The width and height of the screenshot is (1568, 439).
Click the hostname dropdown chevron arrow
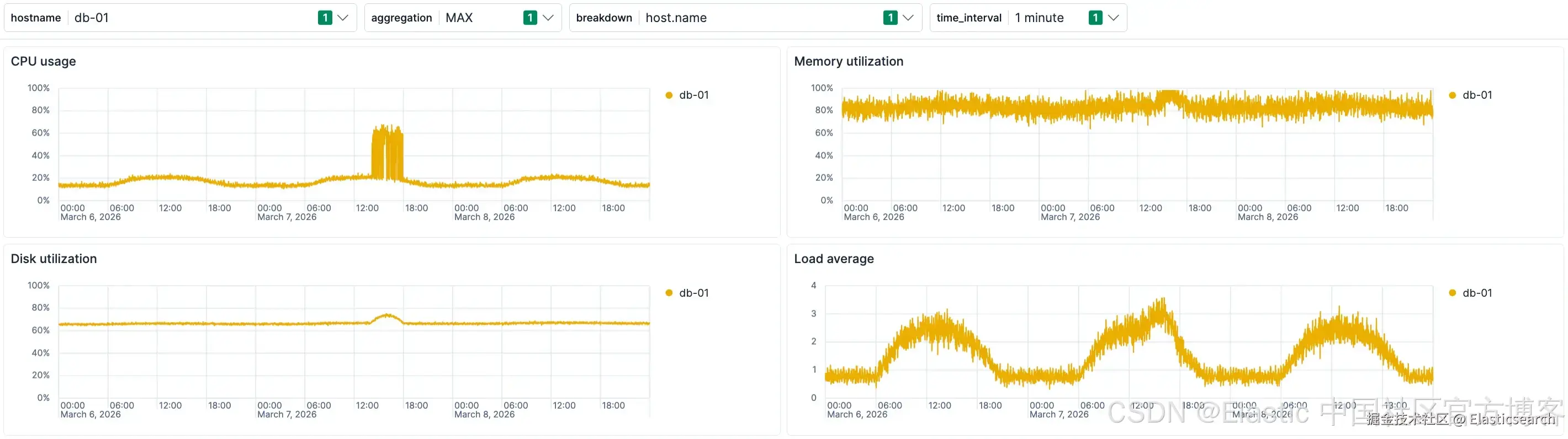point(343,18)
